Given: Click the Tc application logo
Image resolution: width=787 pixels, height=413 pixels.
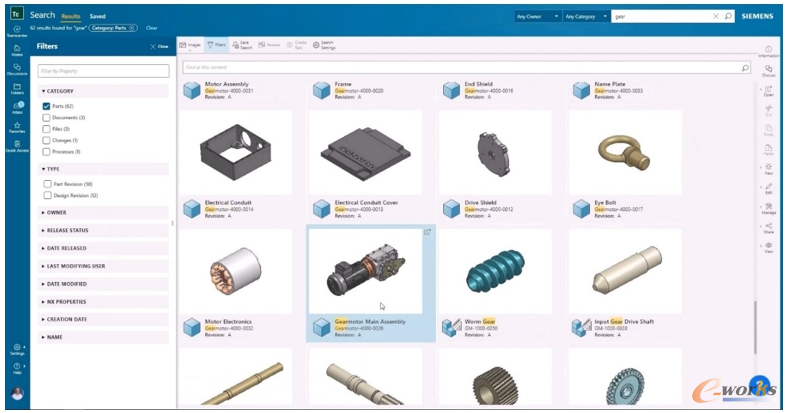Looking at the screenshot, I should click(x=17, y=14).
